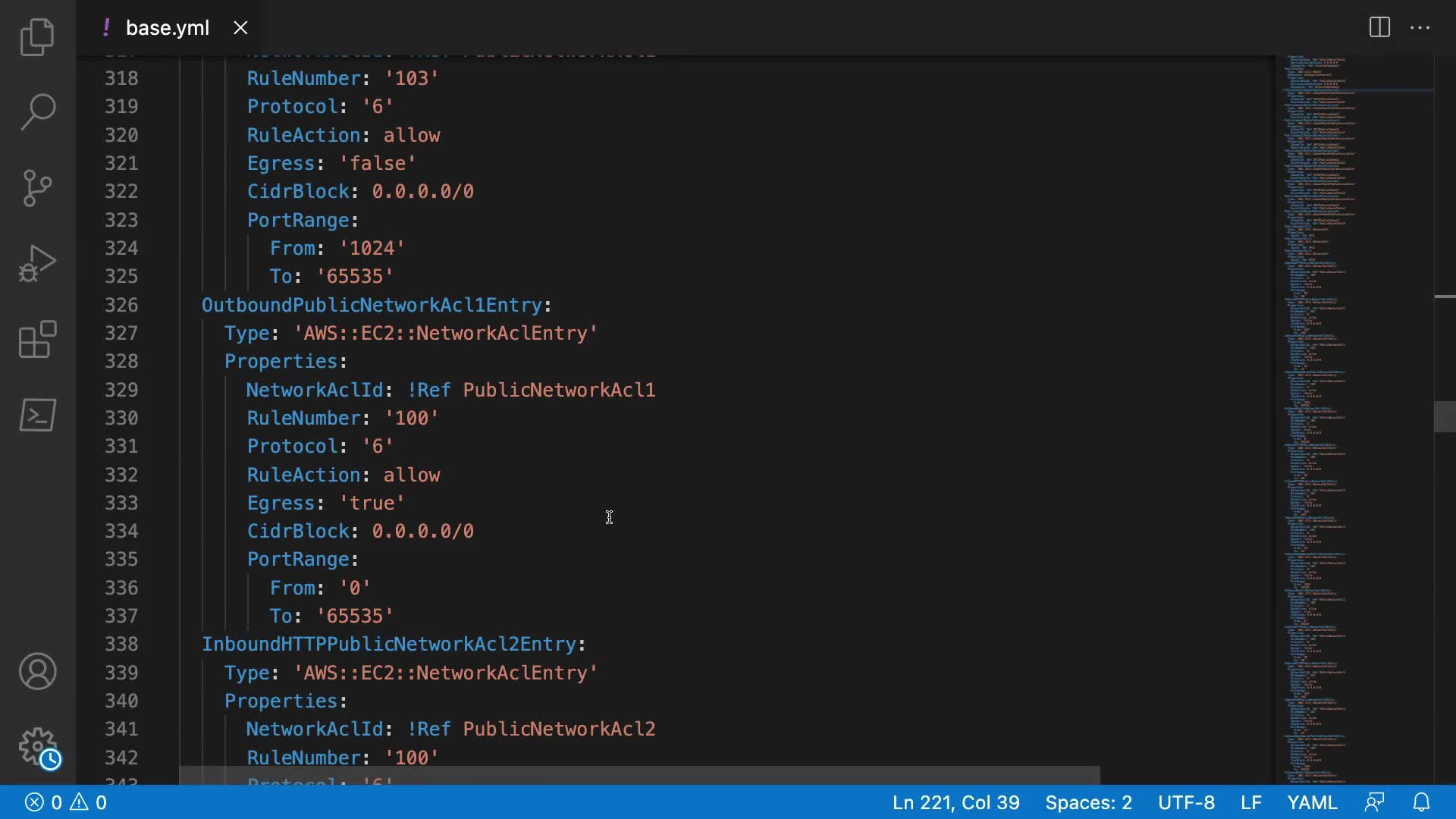This screenshot has width=1456, height=819.
Task: Open the More Actions ellipsis menu
Action: pyautogui.click(x=1420, y=27)
